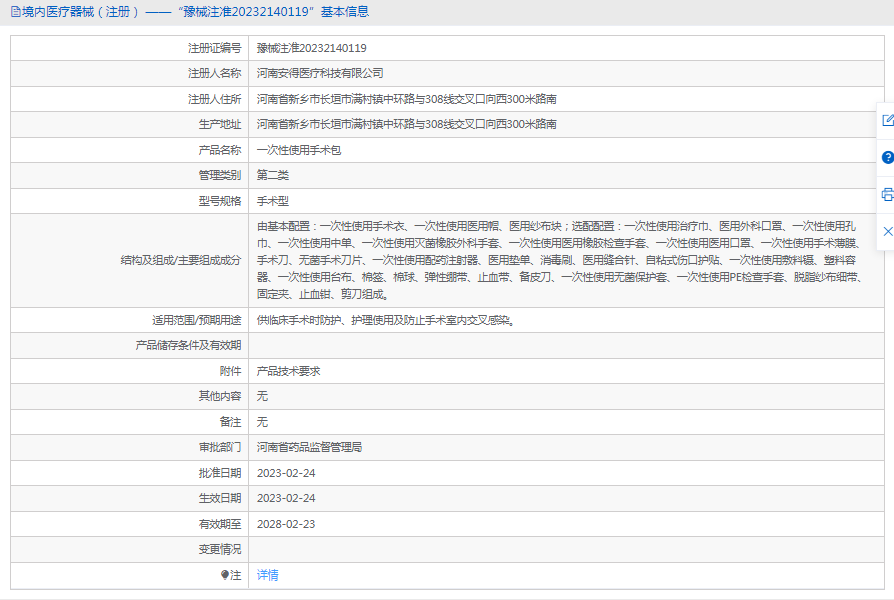This screenshot has width=894, height=600.
Task: Click the 型号规格 row label
Action: (220, 201)
